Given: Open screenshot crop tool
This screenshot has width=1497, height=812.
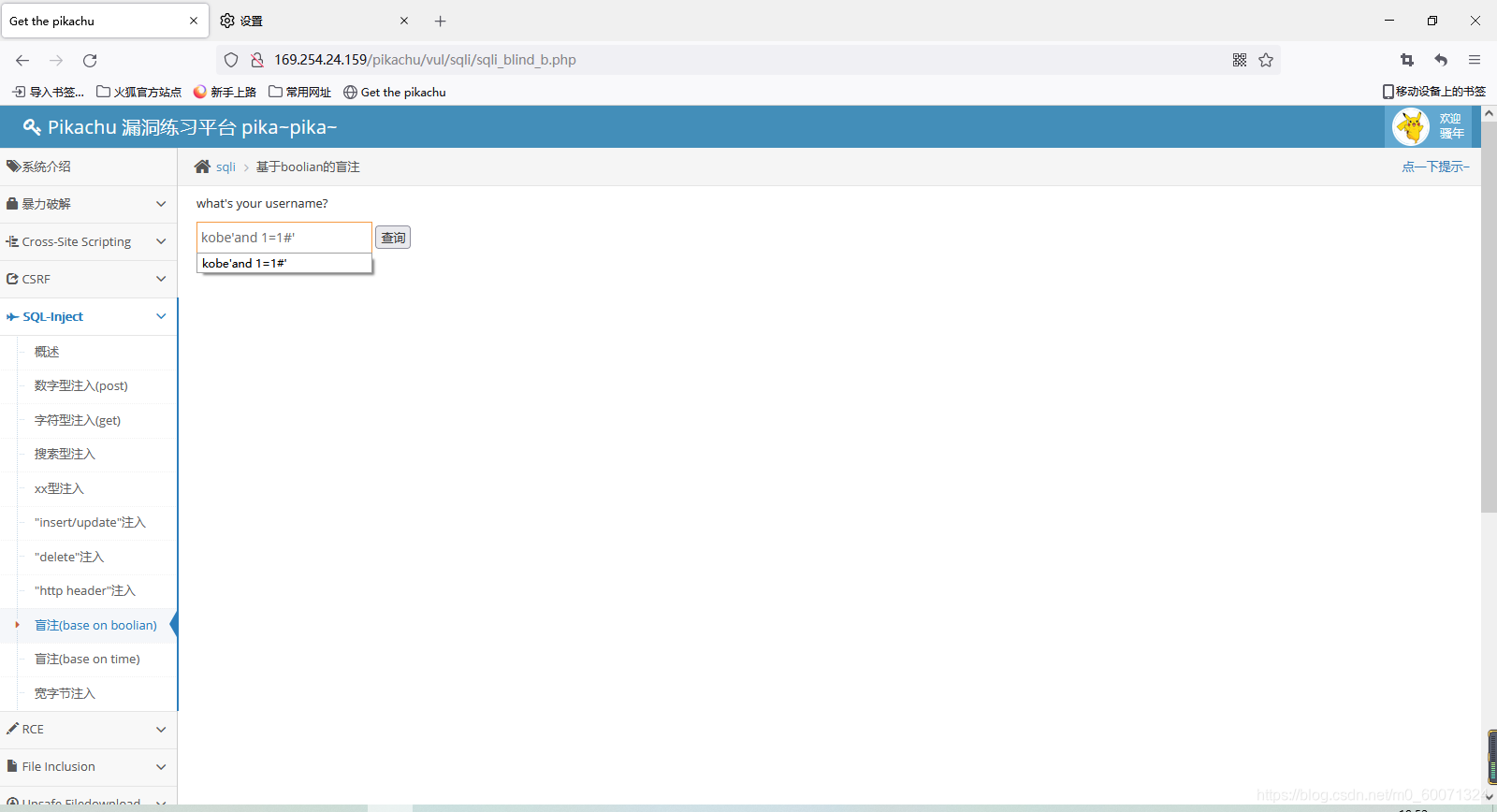Looking at the screenshot, I should coord(1406,60).
